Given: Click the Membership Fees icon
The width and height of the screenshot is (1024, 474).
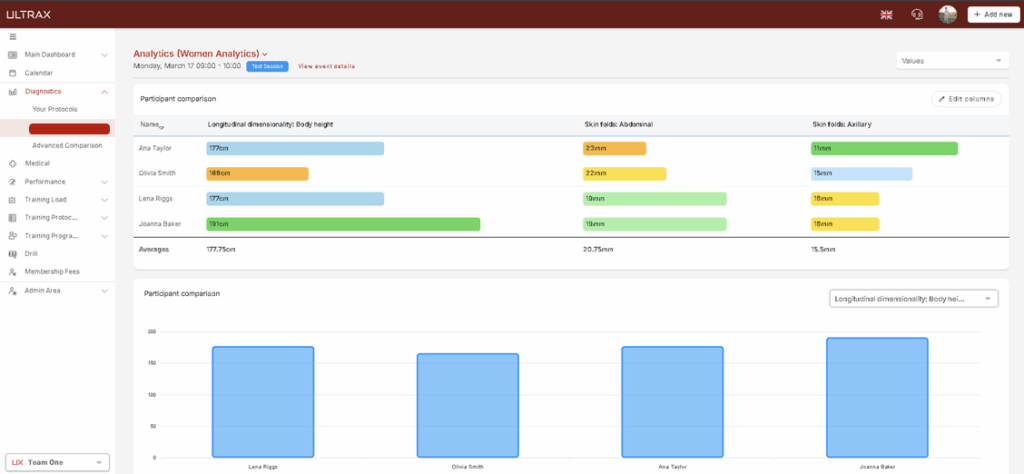Looking at the screenshot, I should coord(13,272).
